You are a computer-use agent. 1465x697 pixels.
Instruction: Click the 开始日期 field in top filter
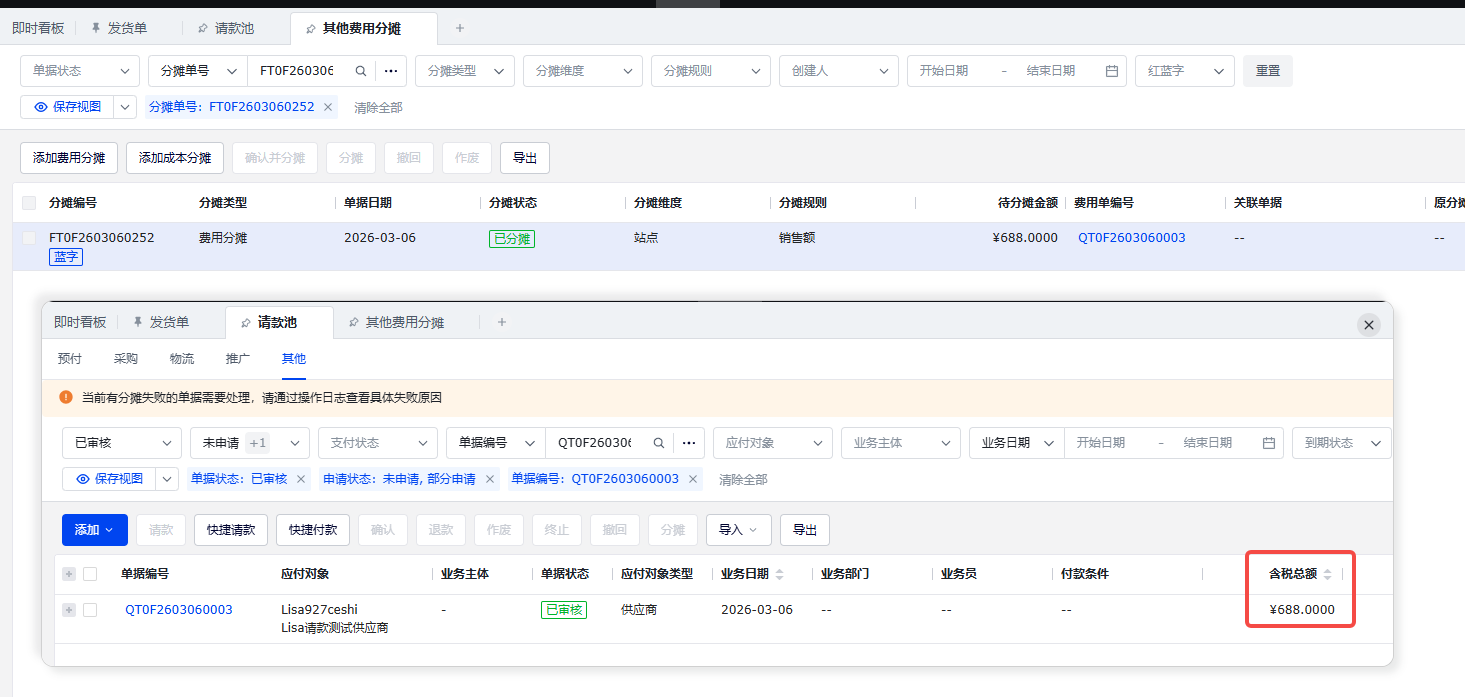click(x=944, y=71)
